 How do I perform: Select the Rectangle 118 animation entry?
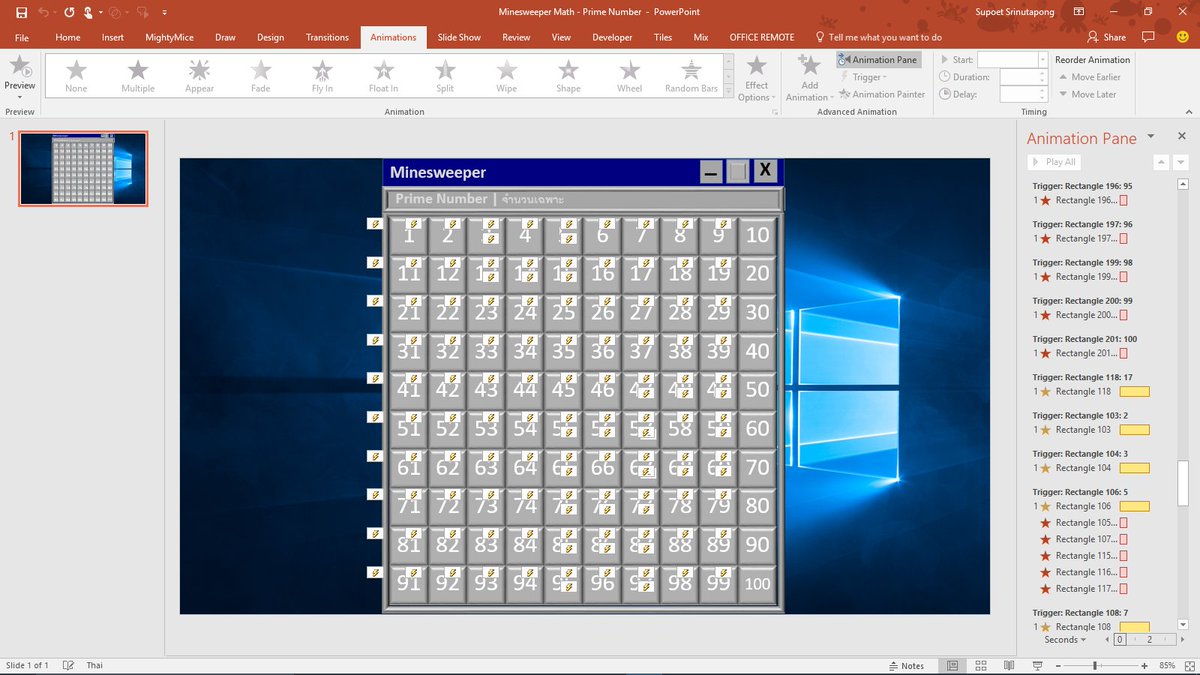pyautogui.click(x=1092, y=392)
